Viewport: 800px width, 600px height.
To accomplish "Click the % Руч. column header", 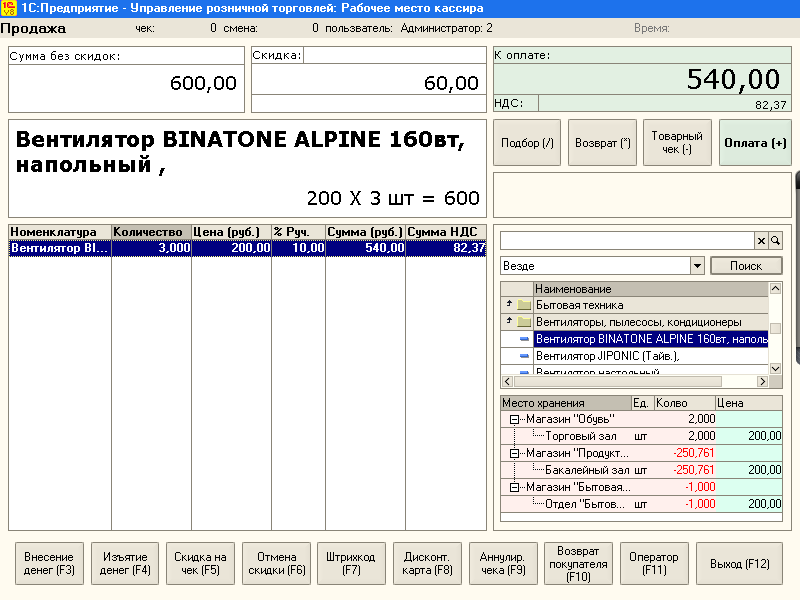I will (298, 232).
